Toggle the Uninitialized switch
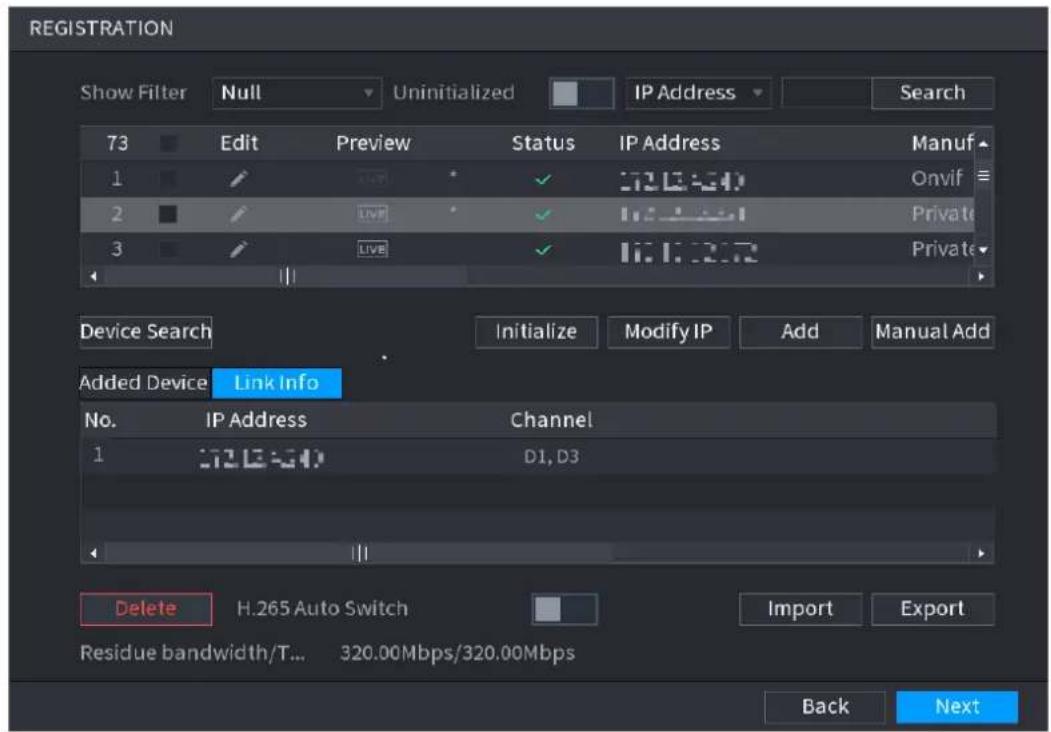 581,93
